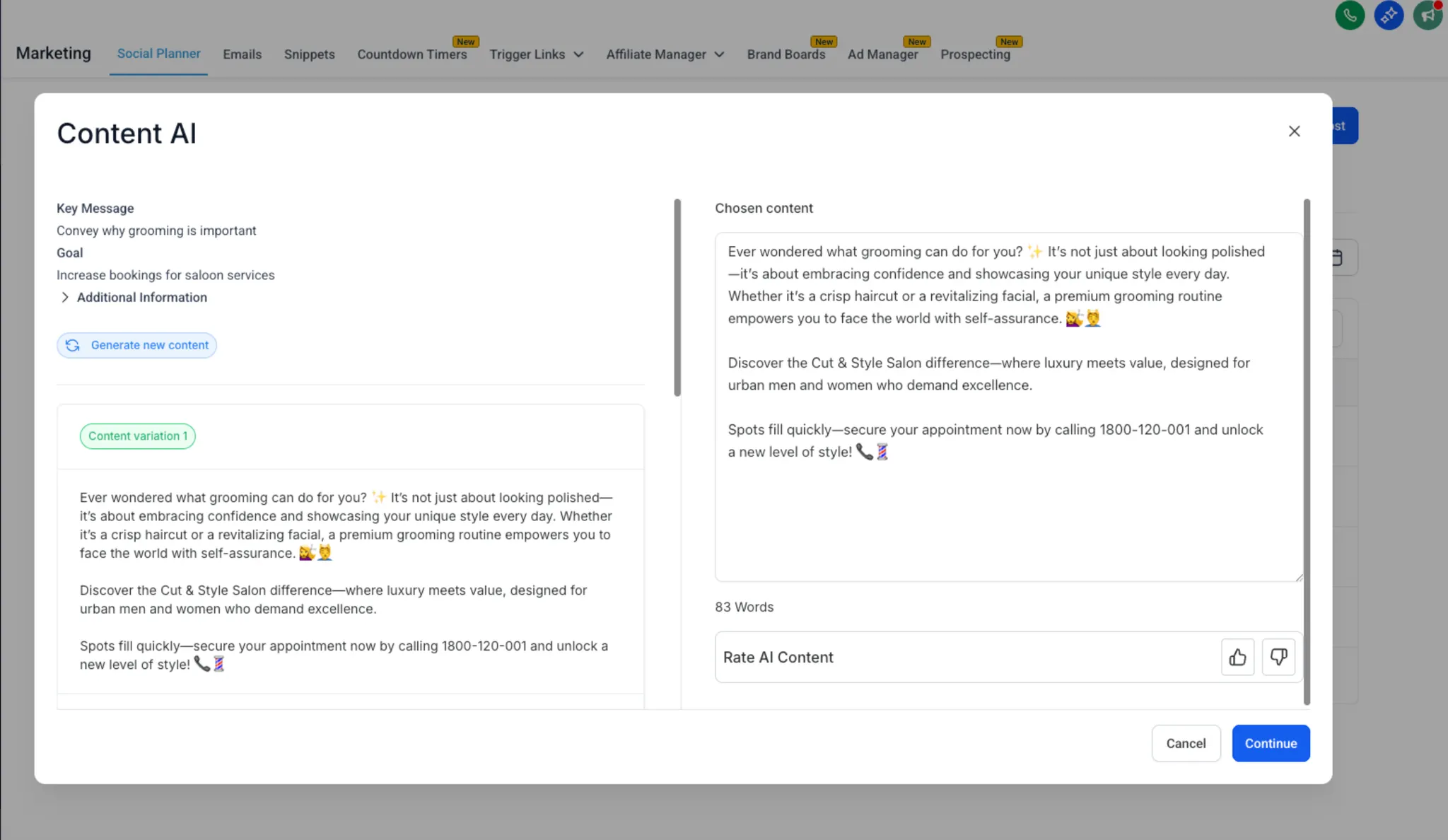Open the Brand Boards tab
The width and height of the screenshot is (1448, 840).
tap(786, 54)
